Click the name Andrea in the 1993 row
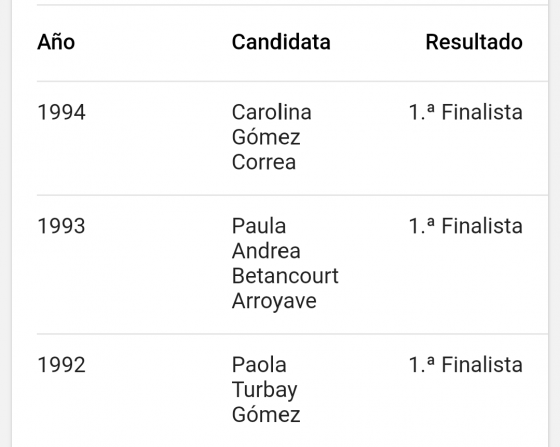This screenshot has width=560, height=447. pos(266,251)
